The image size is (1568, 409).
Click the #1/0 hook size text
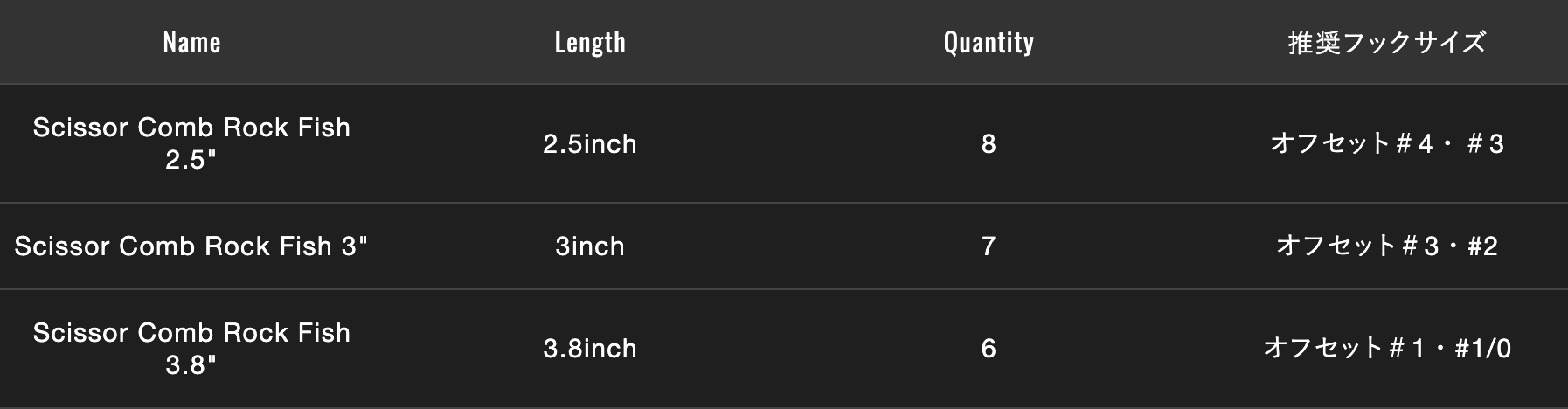point(1483,348)
